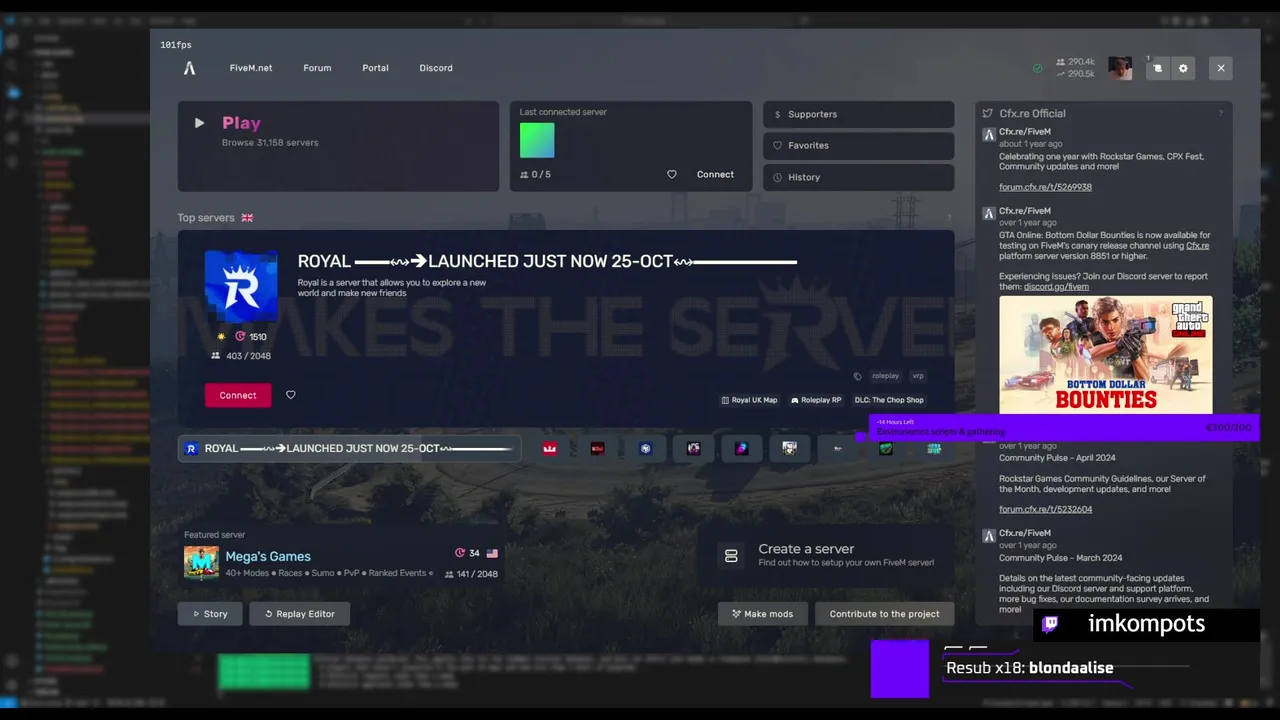Image resolution: width=1280 pixels, height=720 pixels.
Task: Open the Discord navigation link
Action: pyautogui.click(x=436, y=68)
